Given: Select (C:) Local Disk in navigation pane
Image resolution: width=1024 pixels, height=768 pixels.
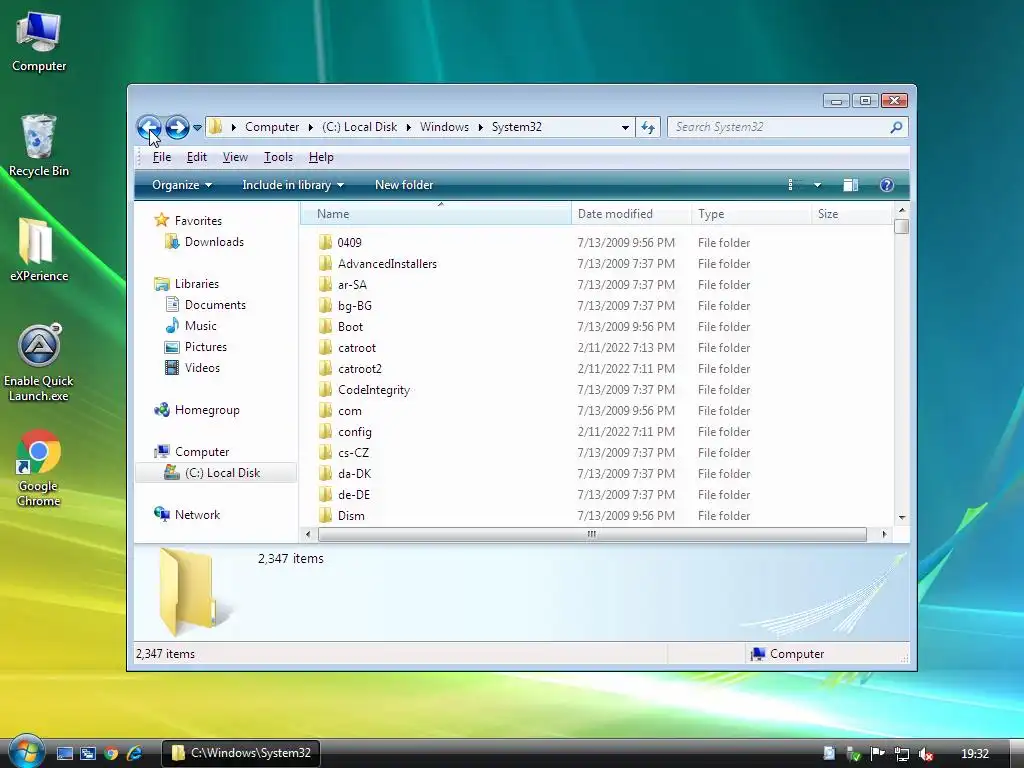Looking at the screenshot, I should click(216, 473).
